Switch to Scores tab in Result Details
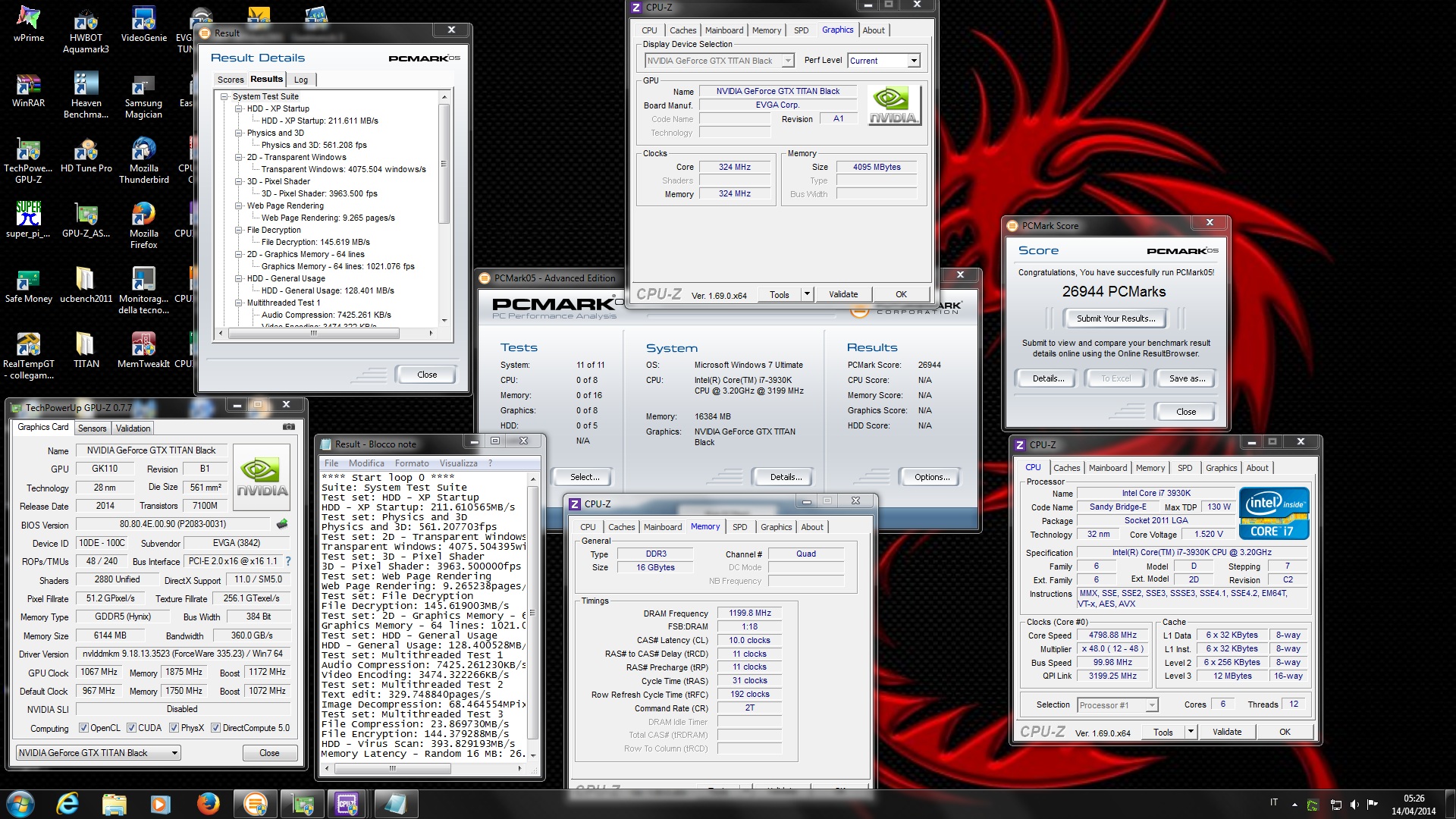 point(231,80)
